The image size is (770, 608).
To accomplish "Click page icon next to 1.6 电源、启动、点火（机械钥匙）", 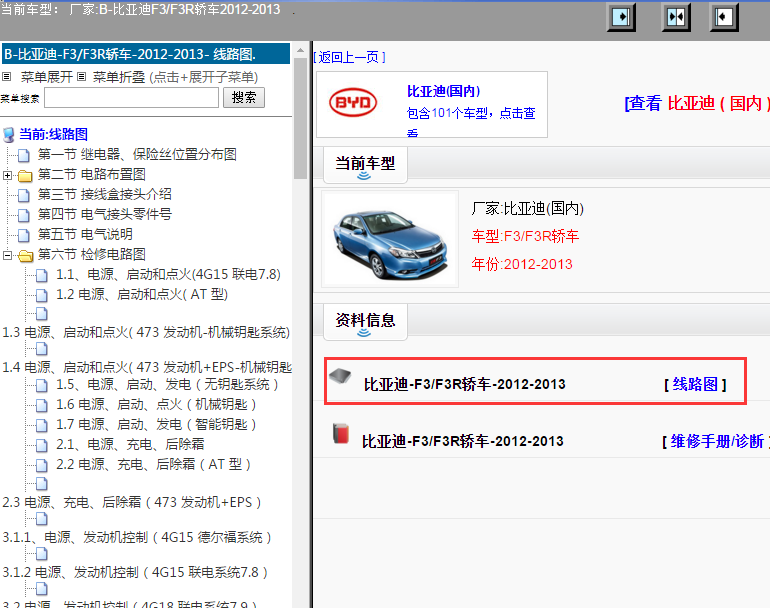I will (42, 405).
